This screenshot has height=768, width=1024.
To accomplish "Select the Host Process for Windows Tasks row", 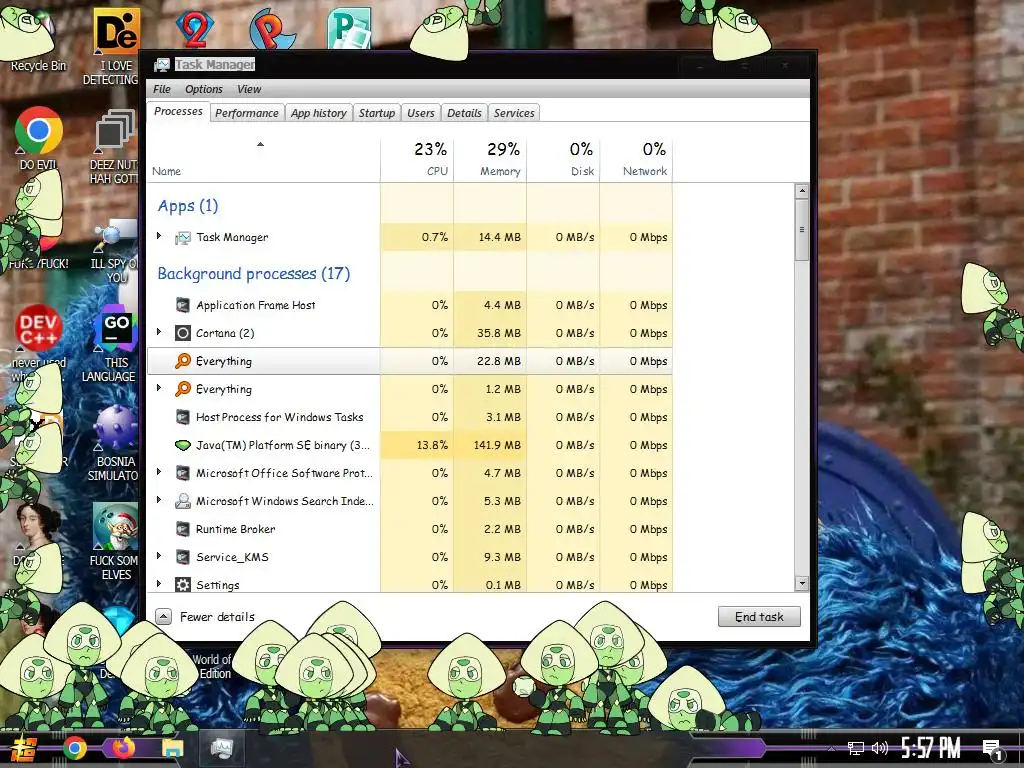I will click(410, 417).
